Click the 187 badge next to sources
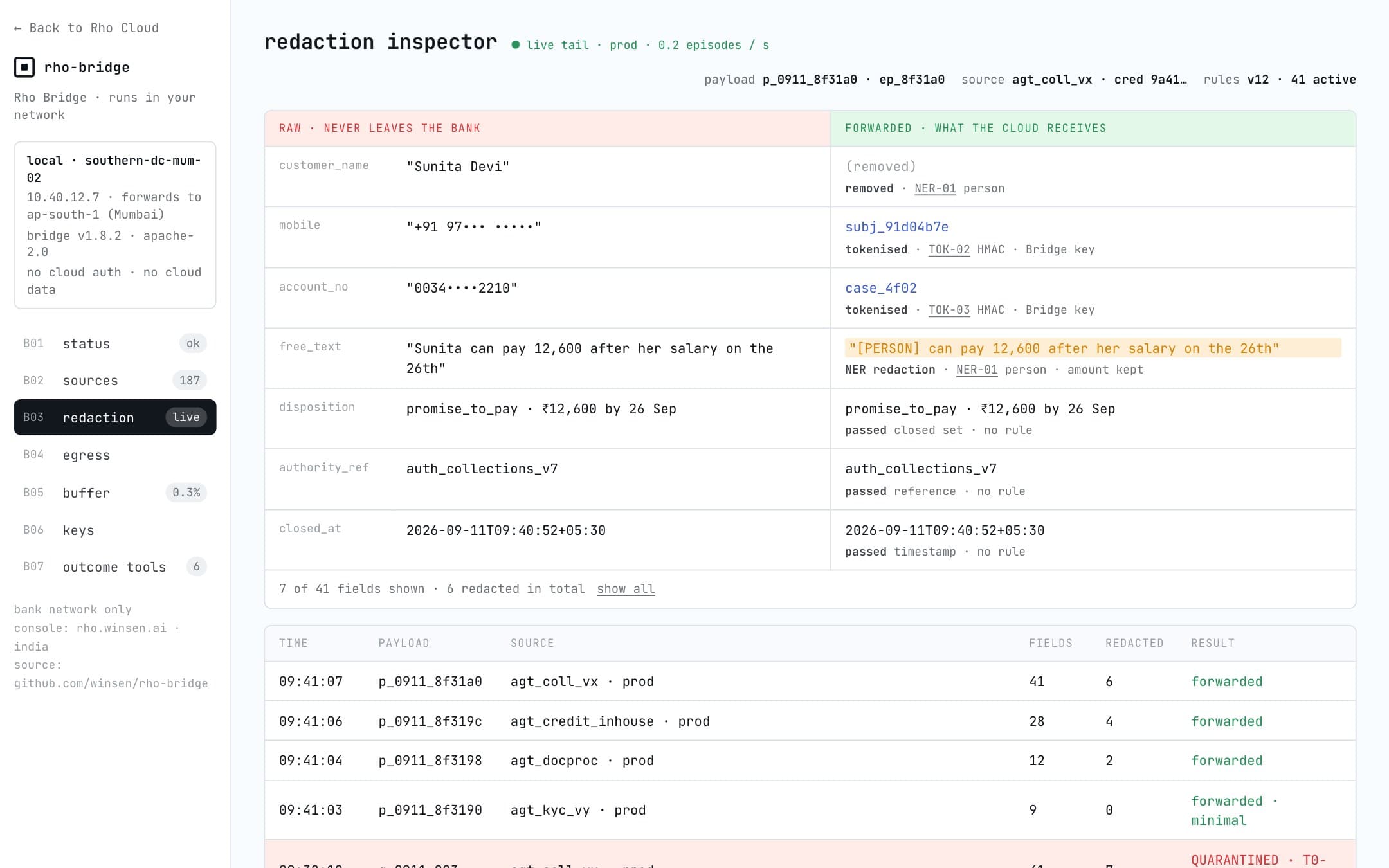This screenshot has height=868, width=1389. tap(190, 380)
